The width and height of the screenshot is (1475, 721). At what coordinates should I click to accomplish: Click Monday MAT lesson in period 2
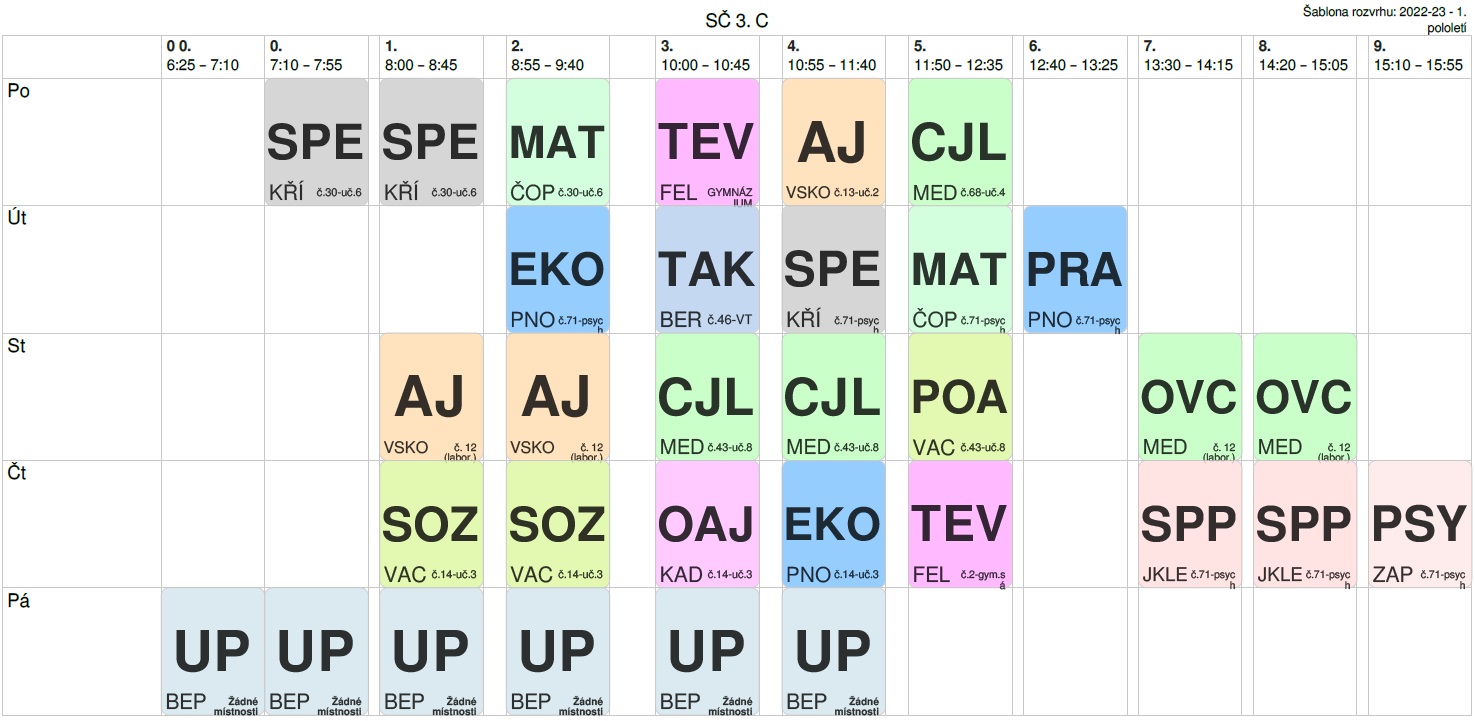click(x=557, y=142)
